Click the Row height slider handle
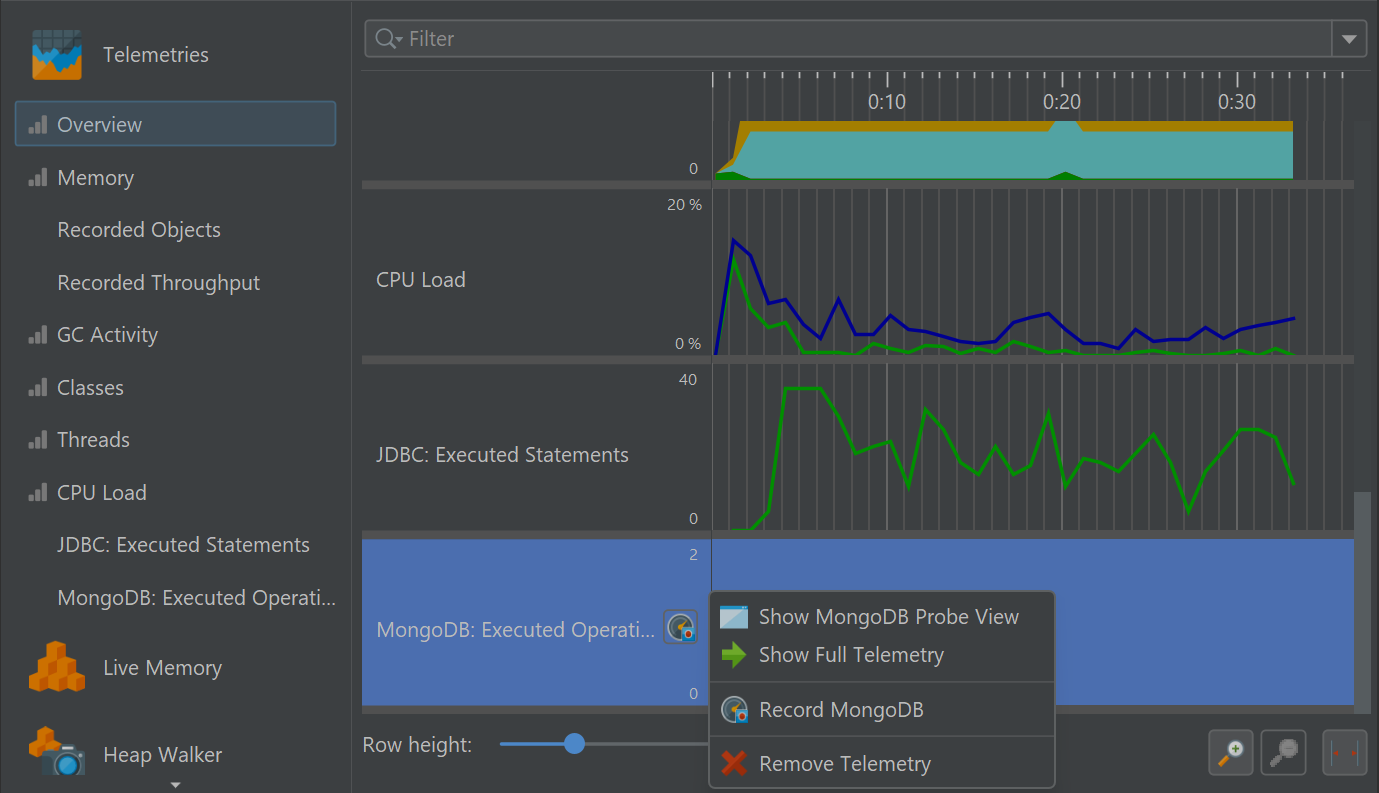This screenshot has height=793, width=1379. 574,744
